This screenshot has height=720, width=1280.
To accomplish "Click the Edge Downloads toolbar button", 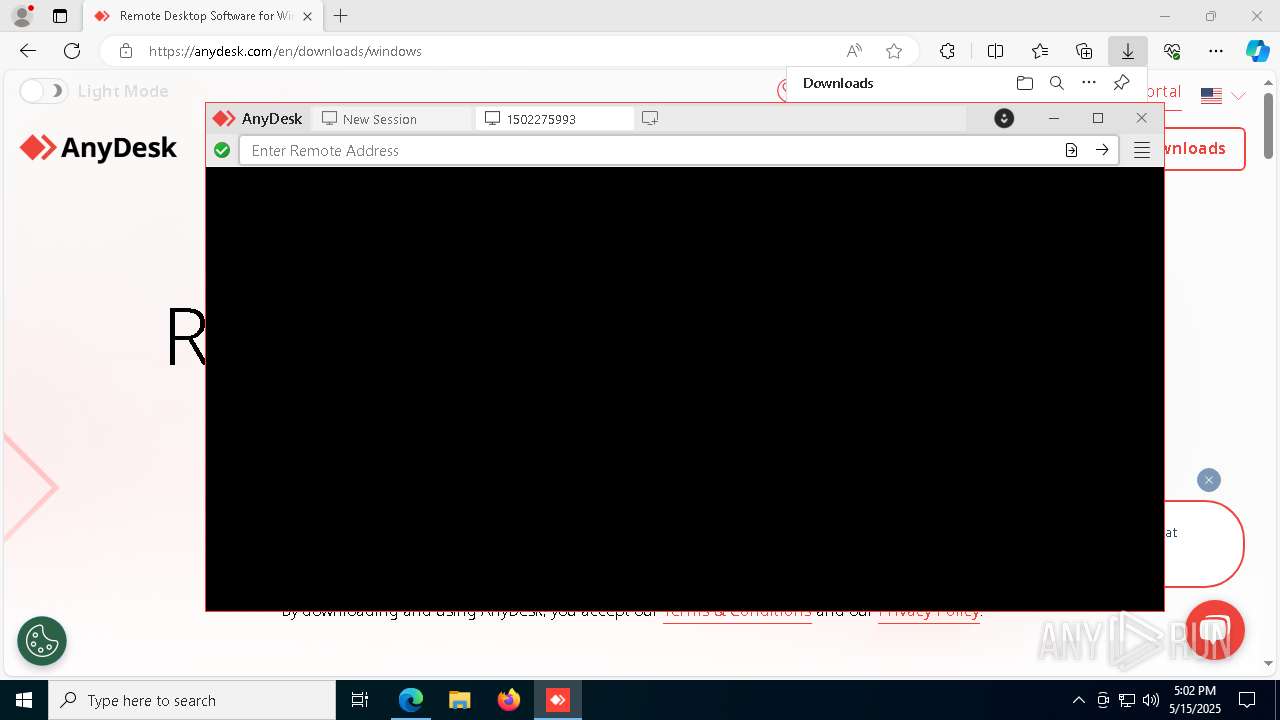I will [1127, 51].
